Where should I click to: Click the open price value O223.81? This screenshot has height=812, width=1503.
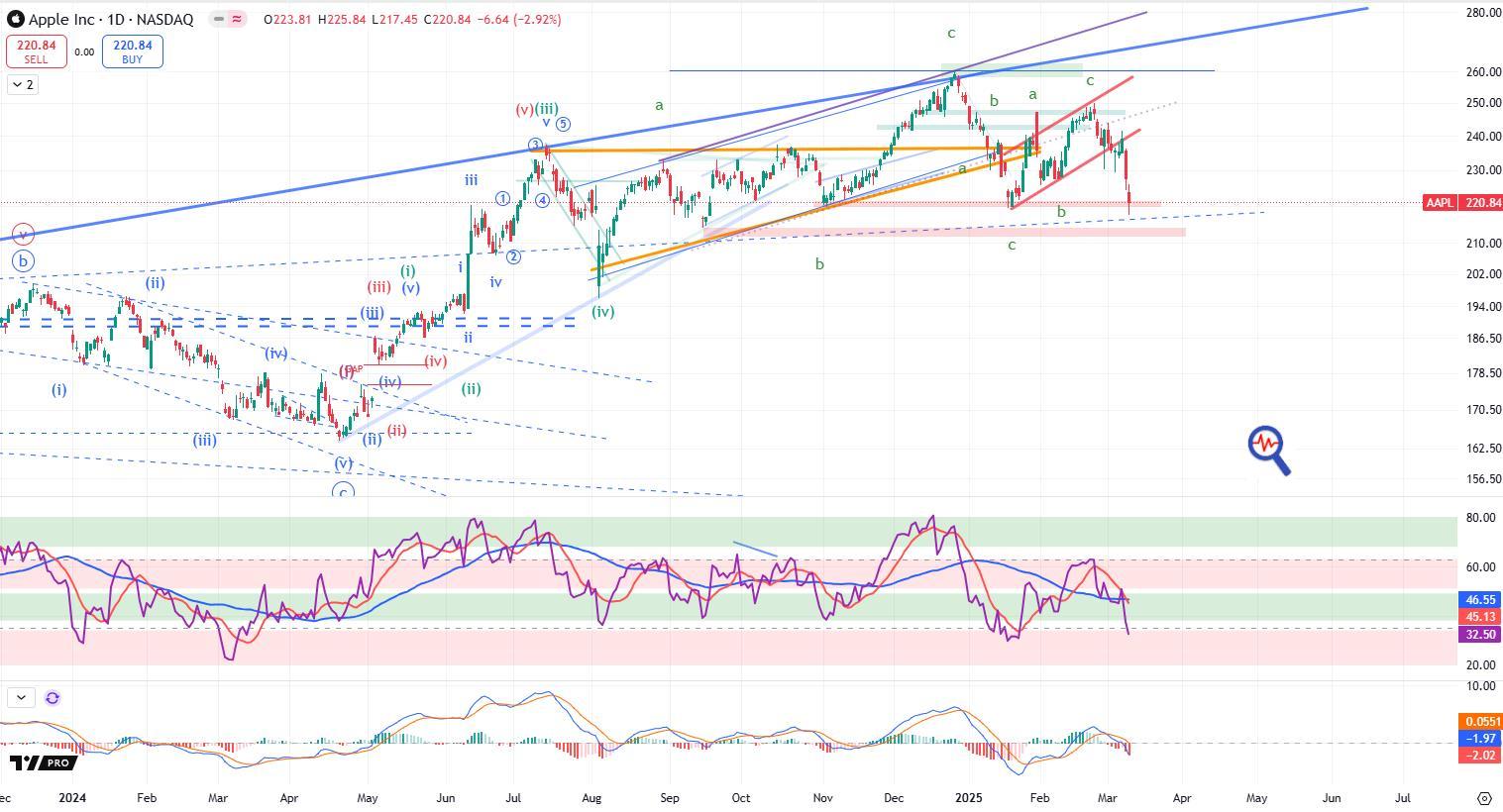[287, 19]
